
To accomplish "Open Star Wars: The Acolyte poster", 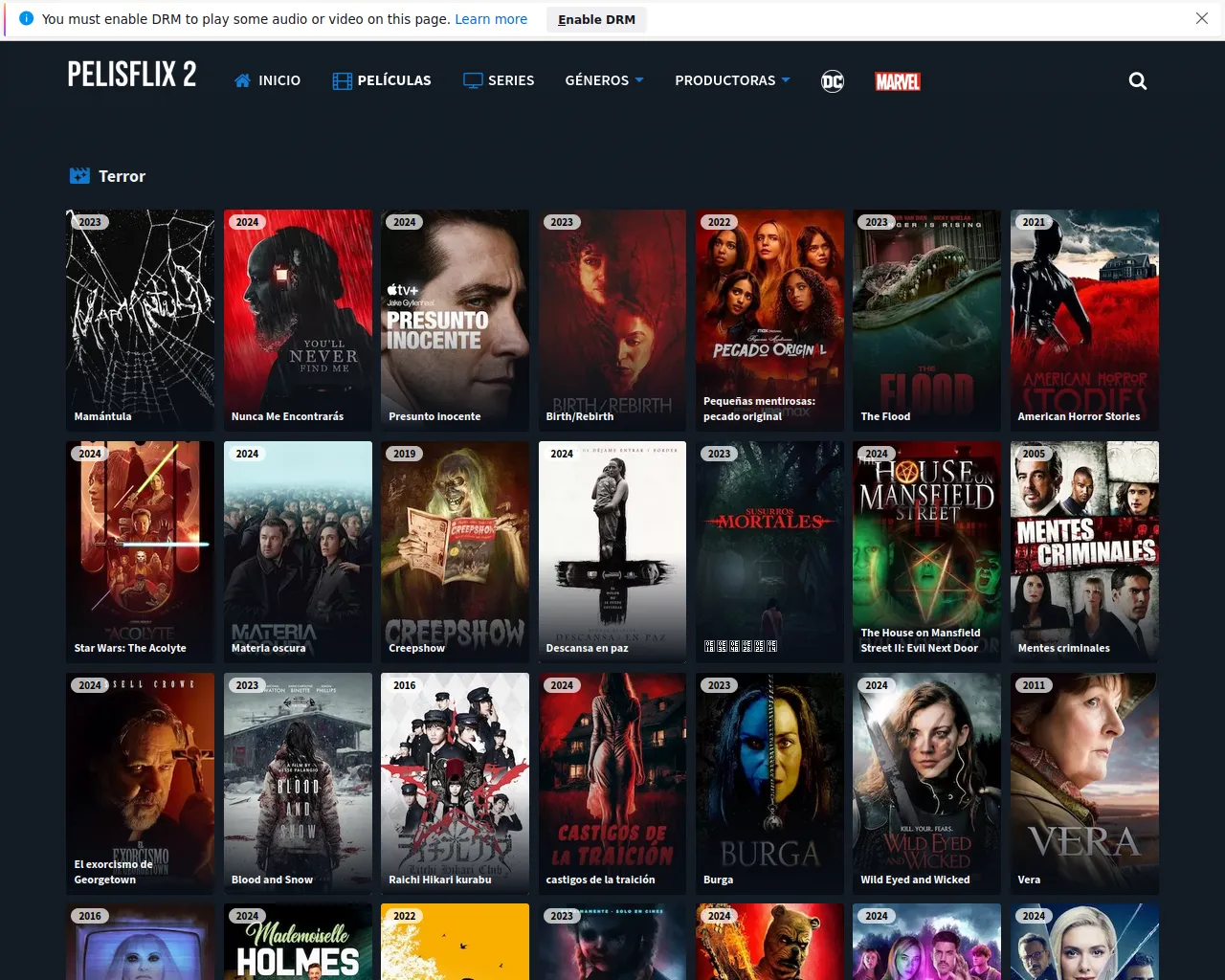I will (140, 552).
